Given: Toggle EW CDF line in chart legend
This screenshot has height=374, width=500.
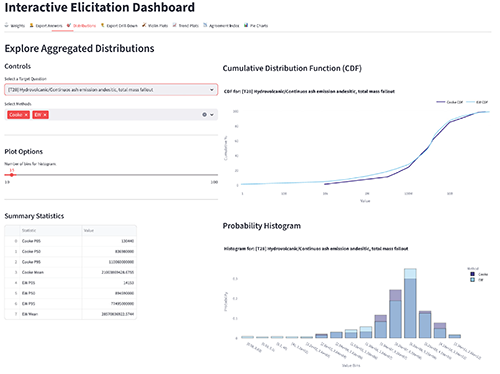Looking at the screenshot, I should click(x=477, y=102).
